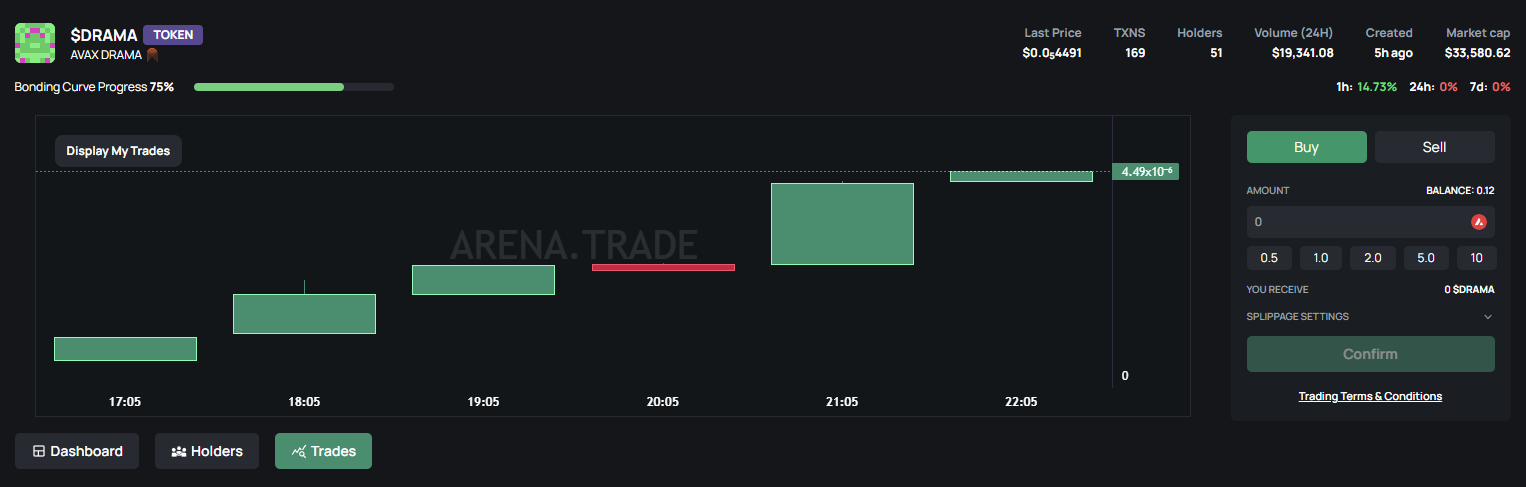The width and height of the screenshot is (1526, 487).
Task: Choose the 0.5 amount preset
Action: point(1269,258)
